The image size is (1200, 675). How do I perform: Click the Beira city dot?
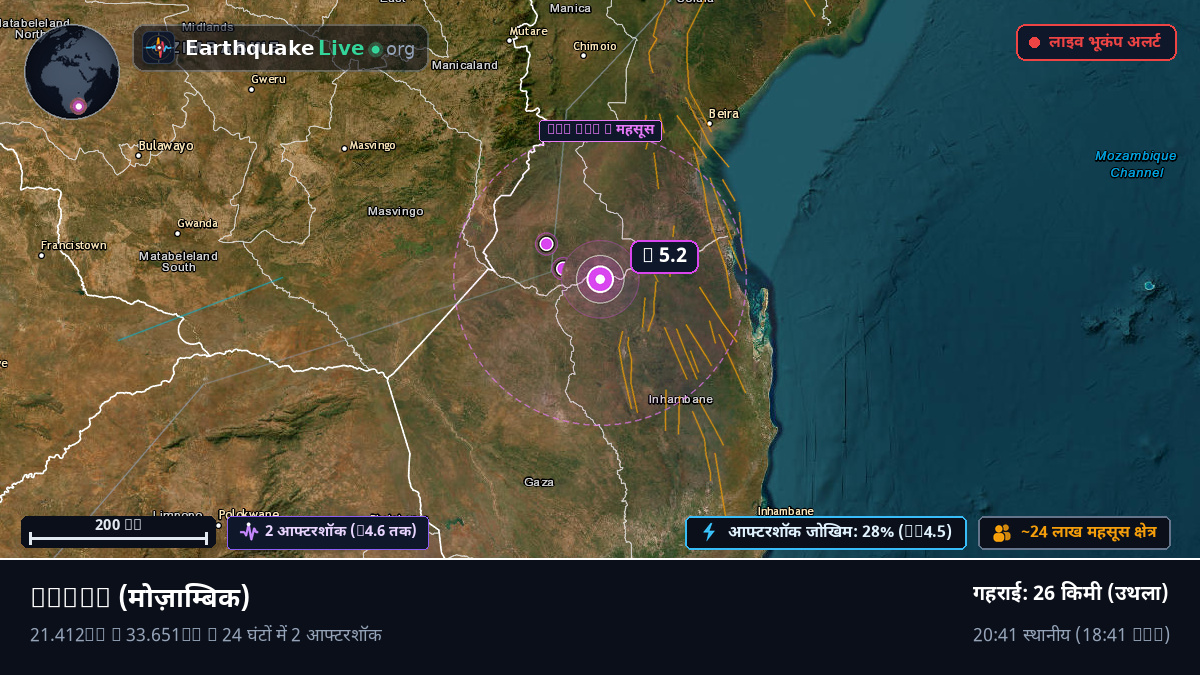tap(709, 123)
